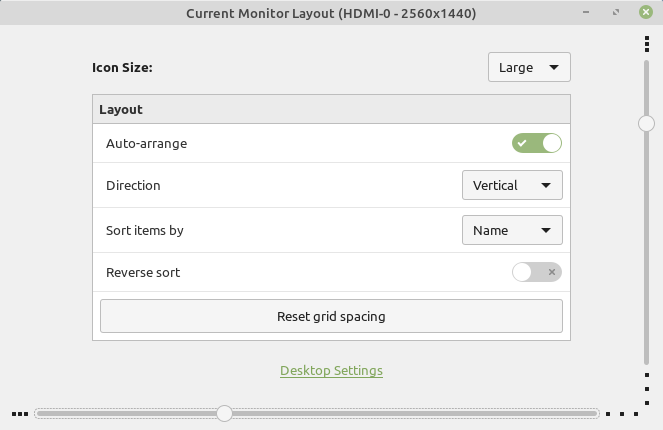
Task: Minimize the Current Monitor Layout window
Action: [x=589, y=13]
